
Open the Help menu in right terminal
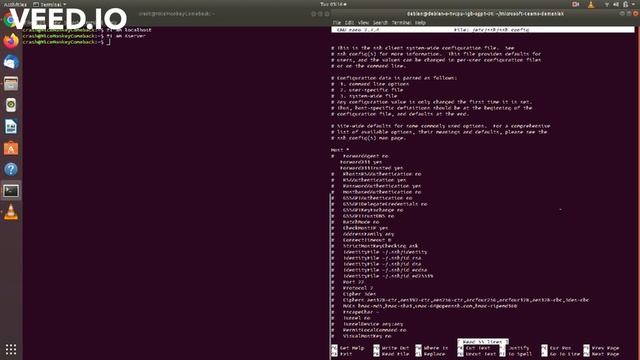tap(420, 22)
